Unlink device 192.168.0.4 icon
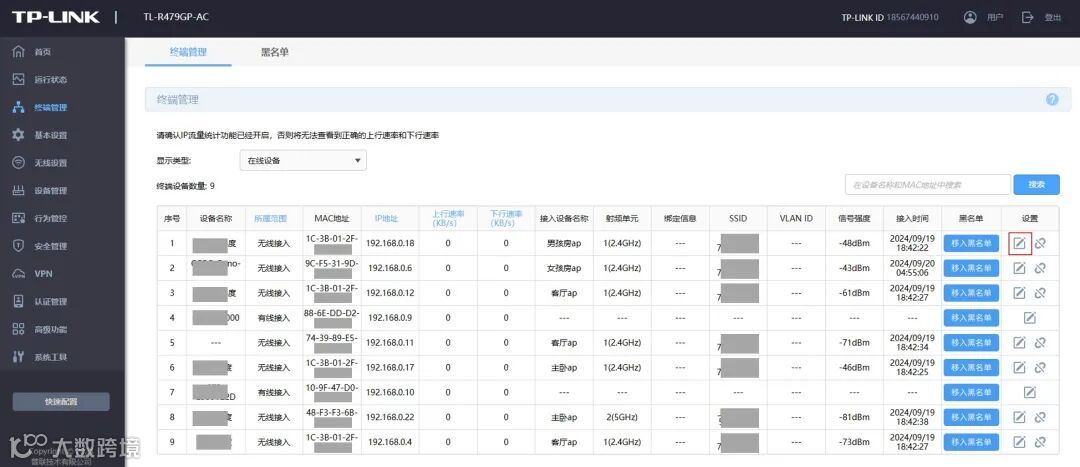The width and height of the screenshot is (1080, 467). pyautogui.click(x=1040, y=442)
